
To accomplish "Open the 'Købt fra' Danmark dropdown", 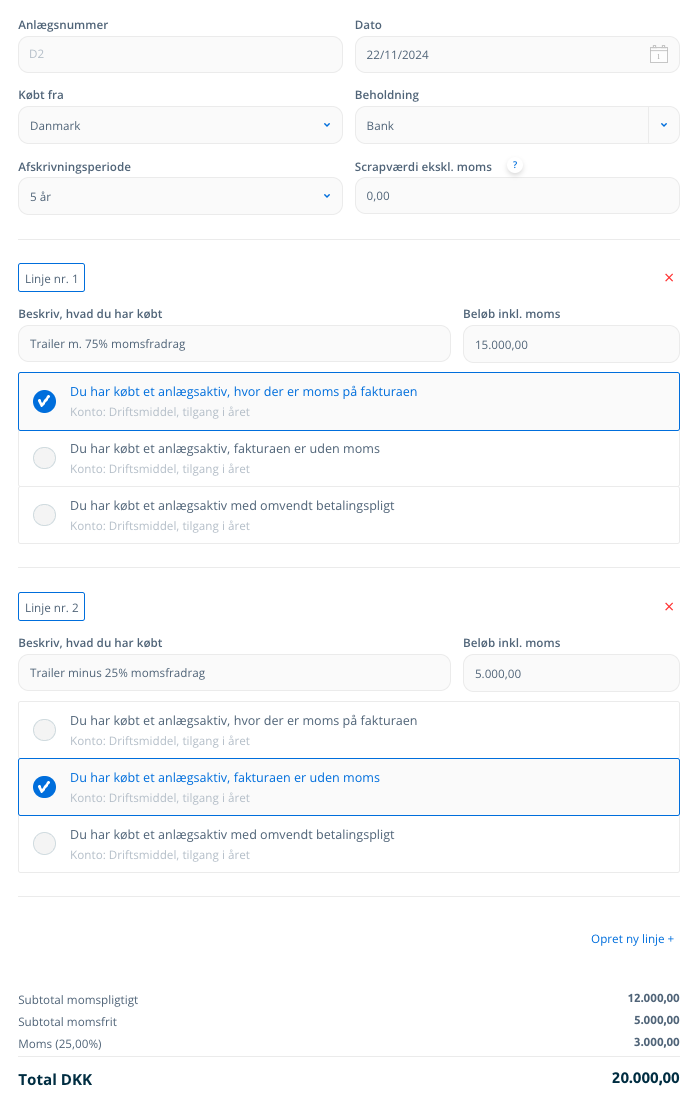I will pos(180,126).
